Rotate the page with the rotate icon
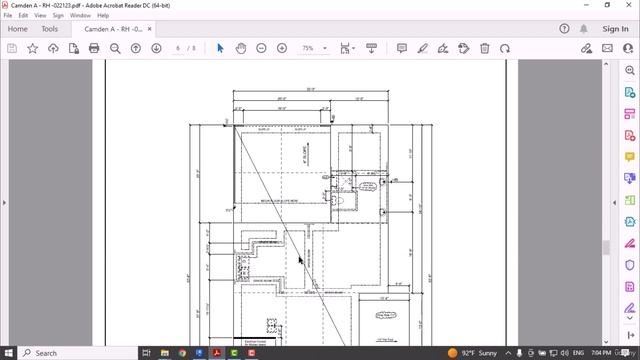Viewport: 640px width, 360px height. tap(505, 49)
